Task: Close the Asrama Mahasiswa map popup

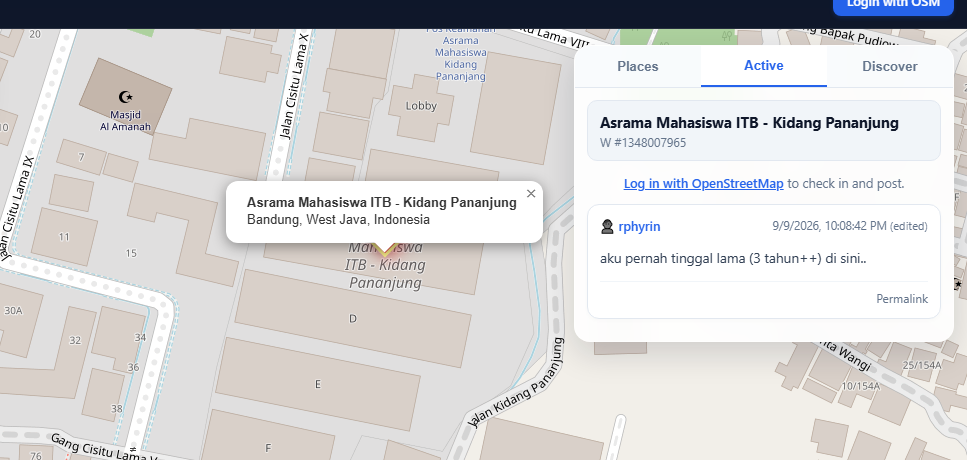Action: coord(531,194)
